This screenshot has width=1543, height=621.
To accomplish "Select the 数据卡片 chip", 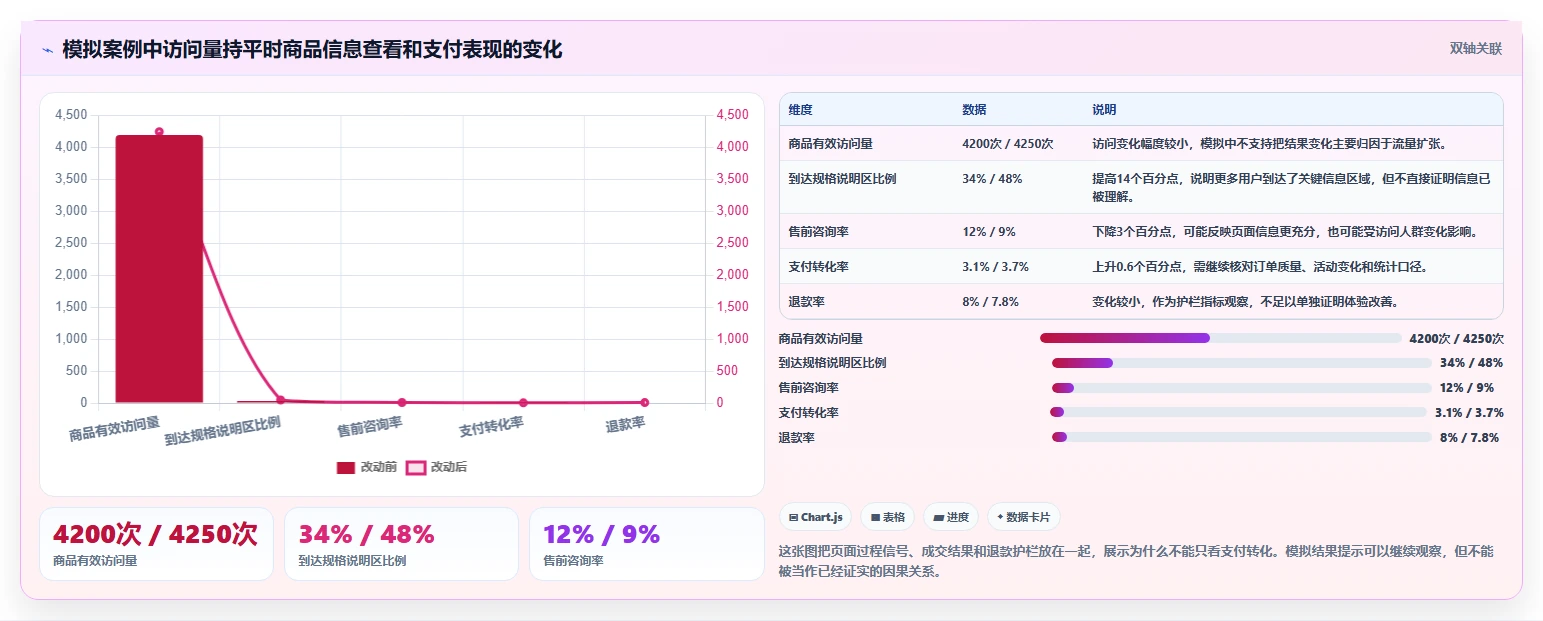I will [1024, 517].
